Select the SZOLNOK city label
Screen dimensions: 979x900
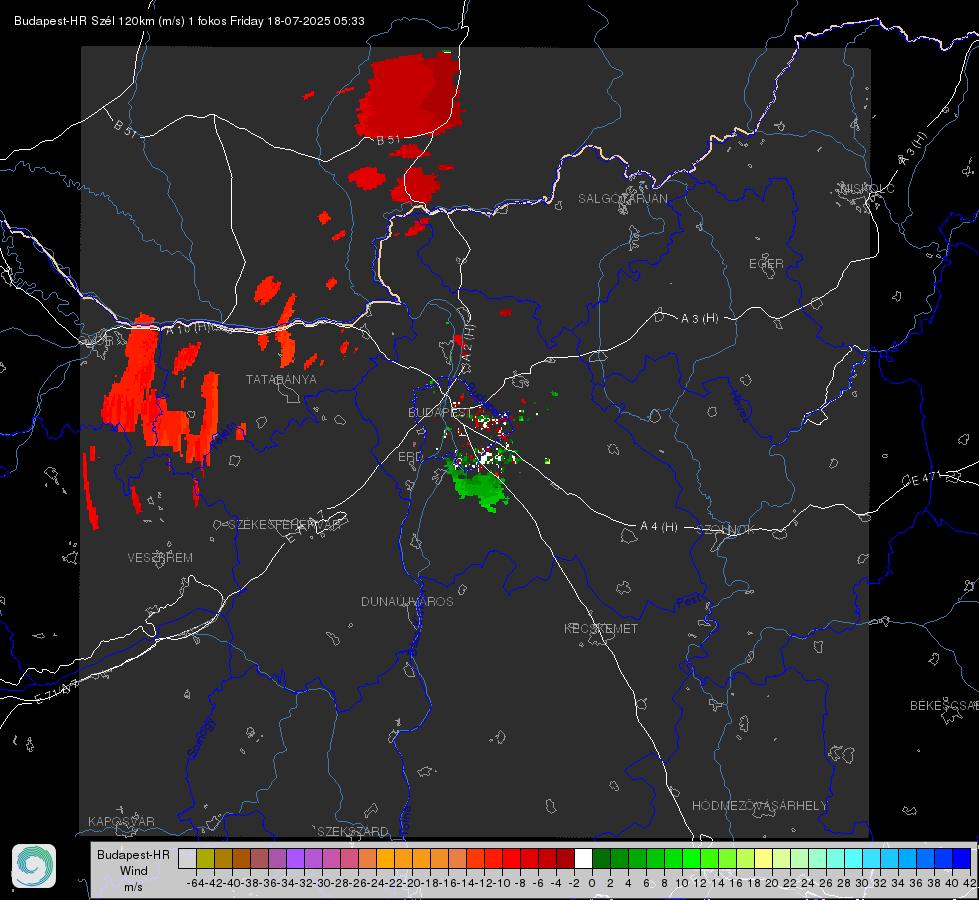click(726, 530)
